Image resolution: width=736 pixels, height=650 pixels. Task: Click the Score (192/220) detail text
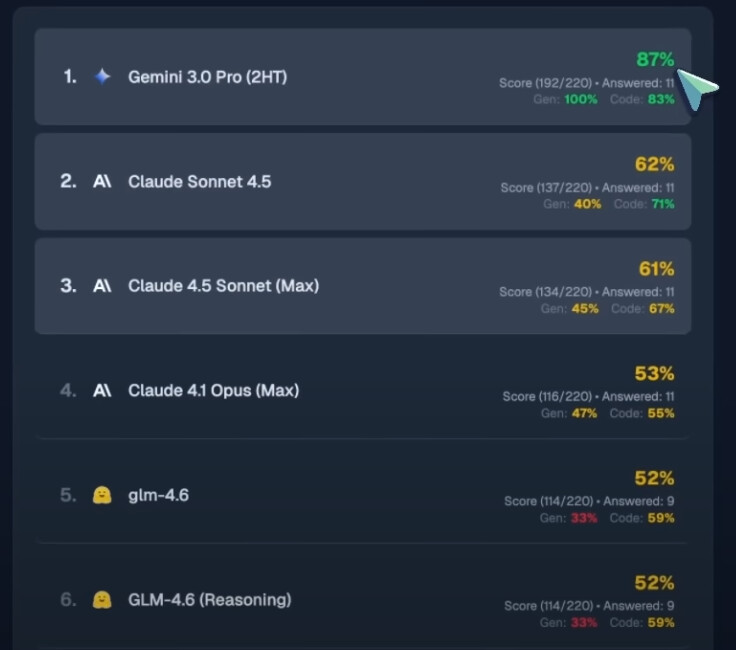click(545, 83)
